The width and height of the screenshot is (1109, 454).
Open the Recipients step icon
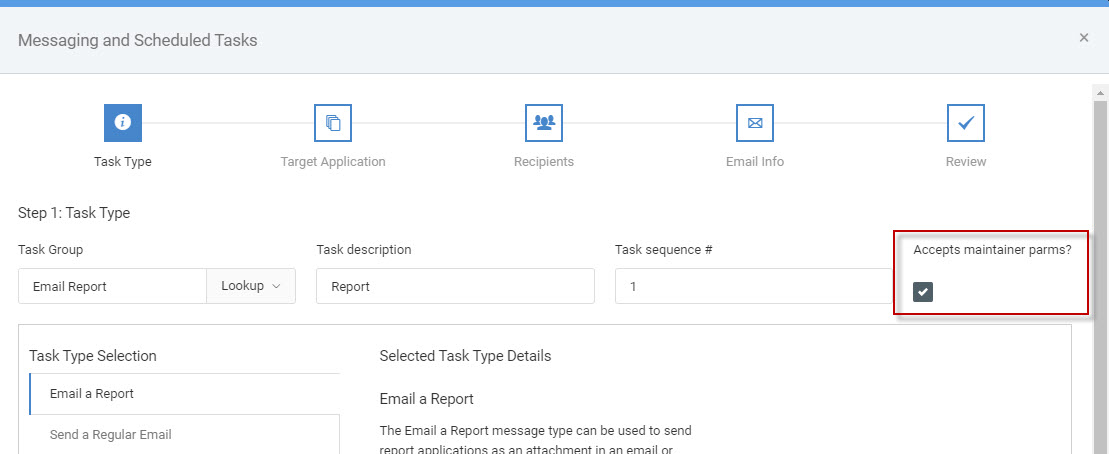coord(544,123)
